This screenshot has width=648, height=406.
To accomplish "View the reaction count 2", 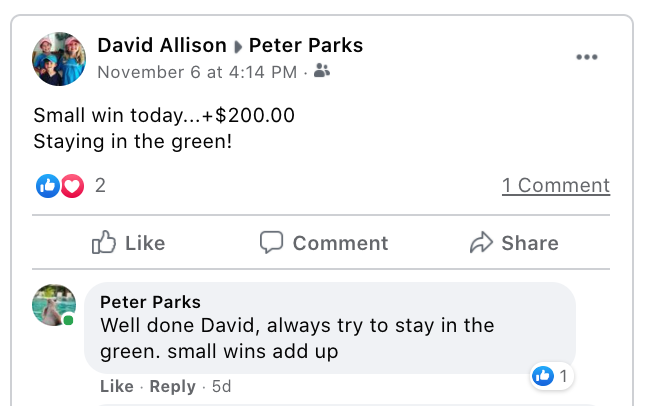I will click(x=100, y=185).
